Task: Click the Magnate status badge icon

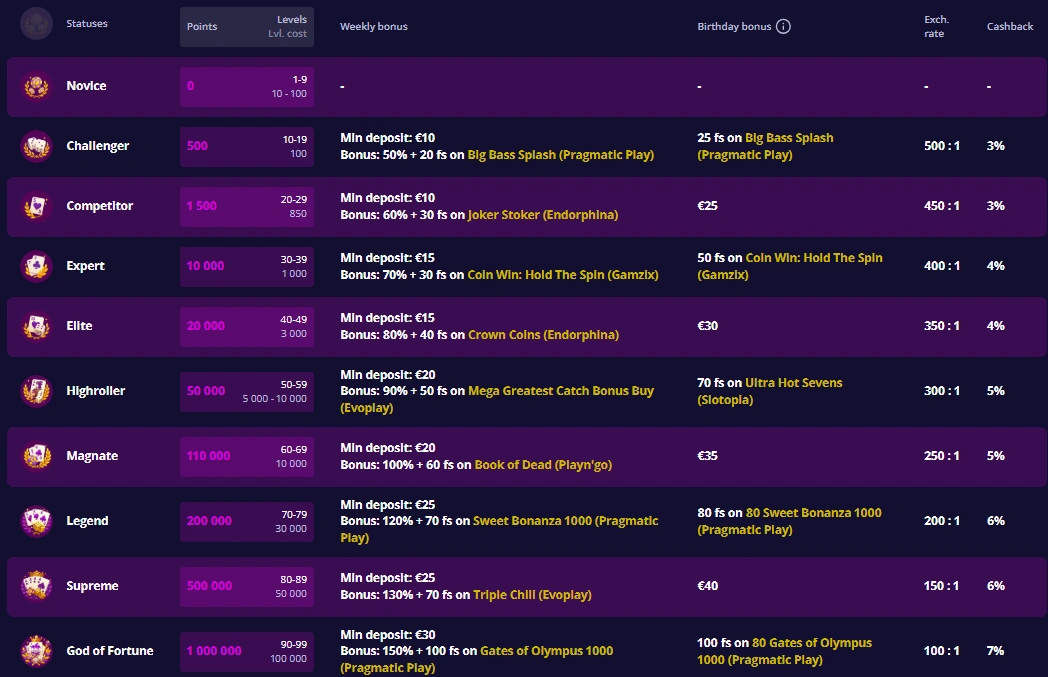Action: tap(37, 456)
